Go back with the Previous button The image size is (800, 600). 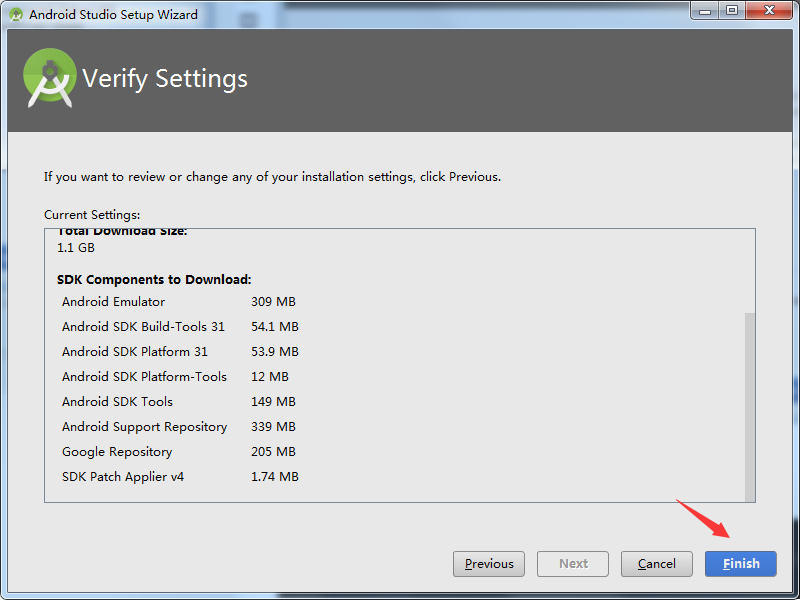(489, 564)
